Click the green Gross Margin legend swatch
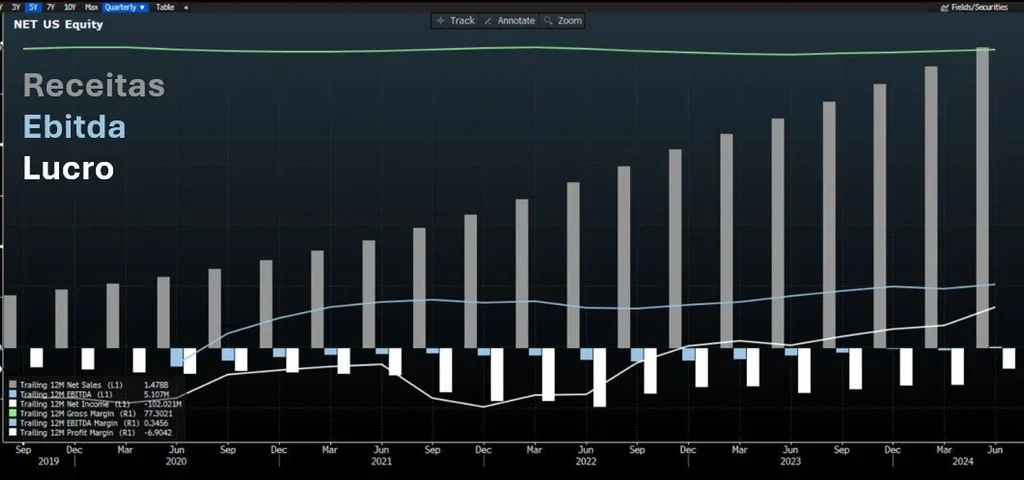The width and height of the screenshot is (1024, 480). [x=14, y=414]
